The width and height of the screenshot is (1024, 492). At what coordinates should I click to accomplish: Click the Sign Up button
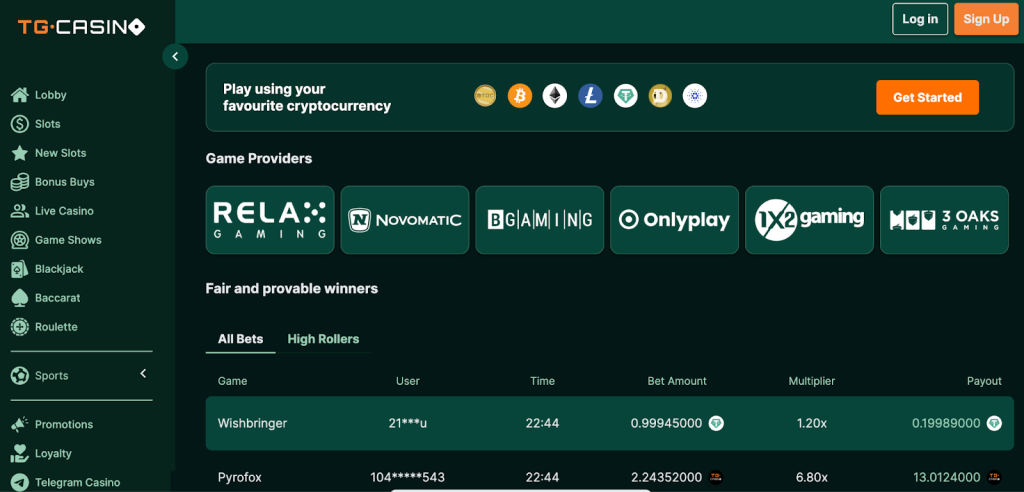[986, 19]
